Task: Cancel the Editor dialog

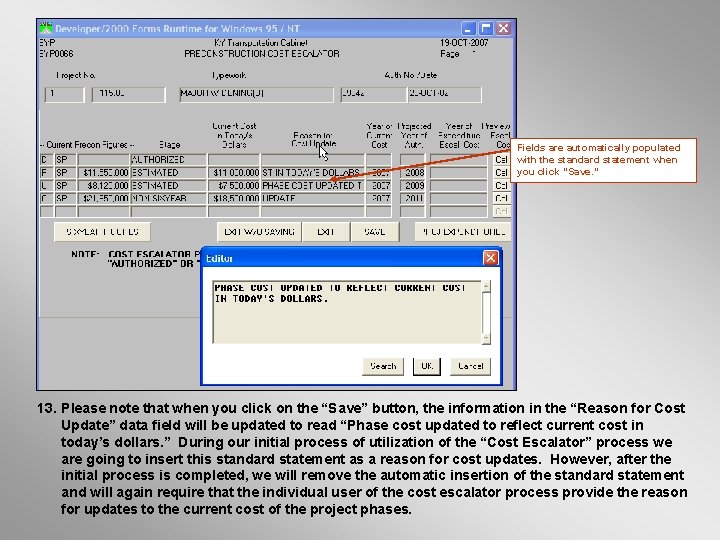Action: (470, 366)
